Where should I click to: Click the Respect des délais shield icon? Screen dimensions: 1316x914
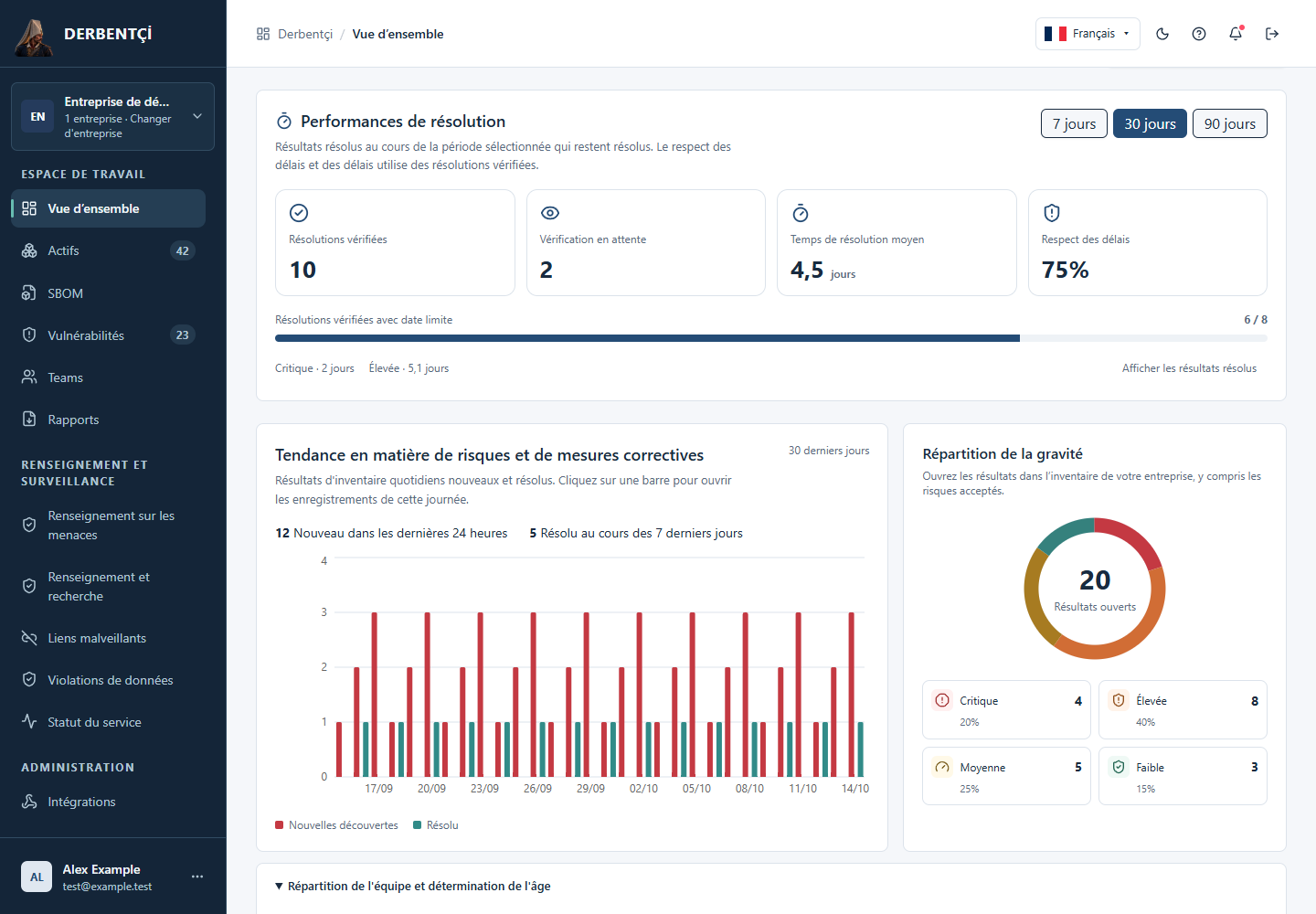coord(1052,213)
